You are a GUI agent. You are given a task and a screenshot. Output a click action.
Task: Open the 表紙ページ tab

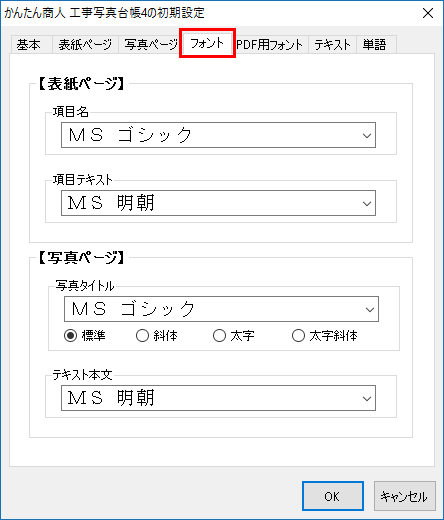click(85, 45)
